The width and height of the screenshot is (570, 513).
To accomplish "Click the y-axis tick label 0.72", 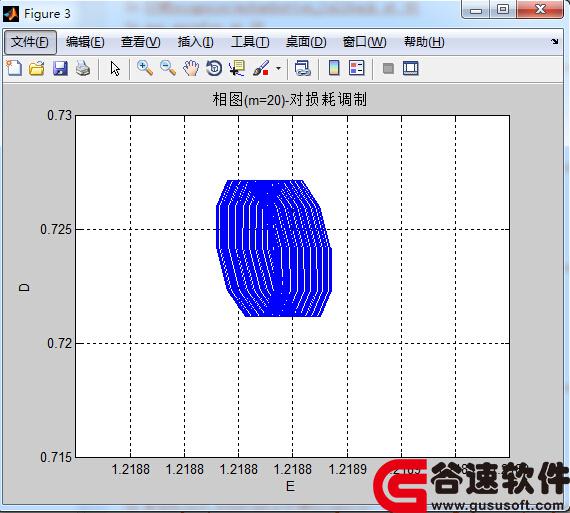I will (x=60, y=343).
